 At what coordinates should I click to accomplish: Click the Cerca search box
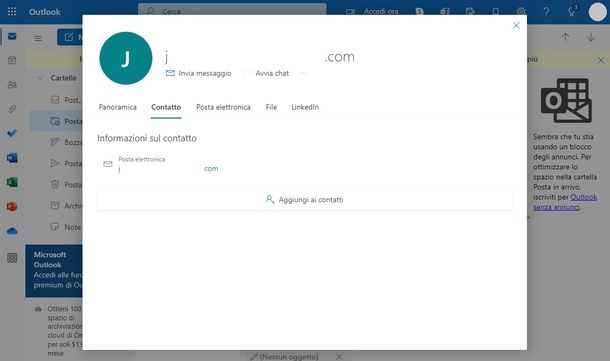pyautogui.click(x=232, y=11)
